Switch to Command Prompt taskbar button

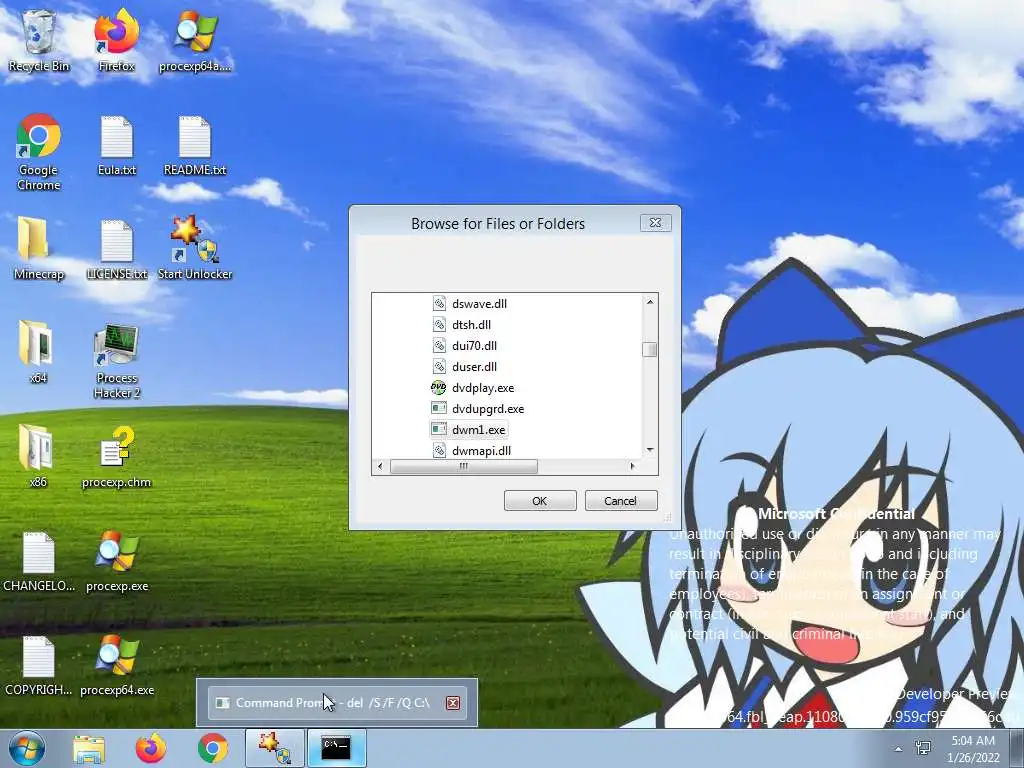tap(336, 748)
